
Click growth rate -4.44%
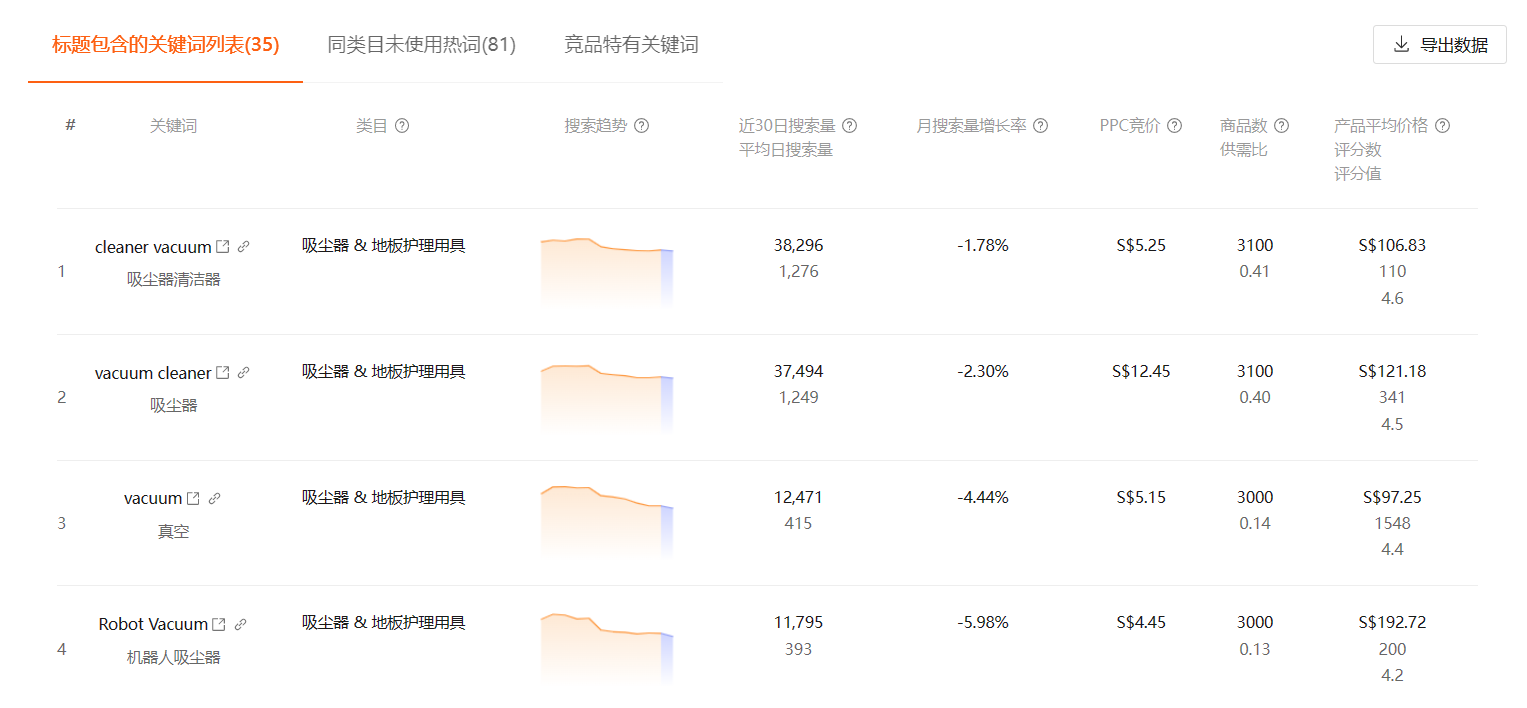(982, 498)
